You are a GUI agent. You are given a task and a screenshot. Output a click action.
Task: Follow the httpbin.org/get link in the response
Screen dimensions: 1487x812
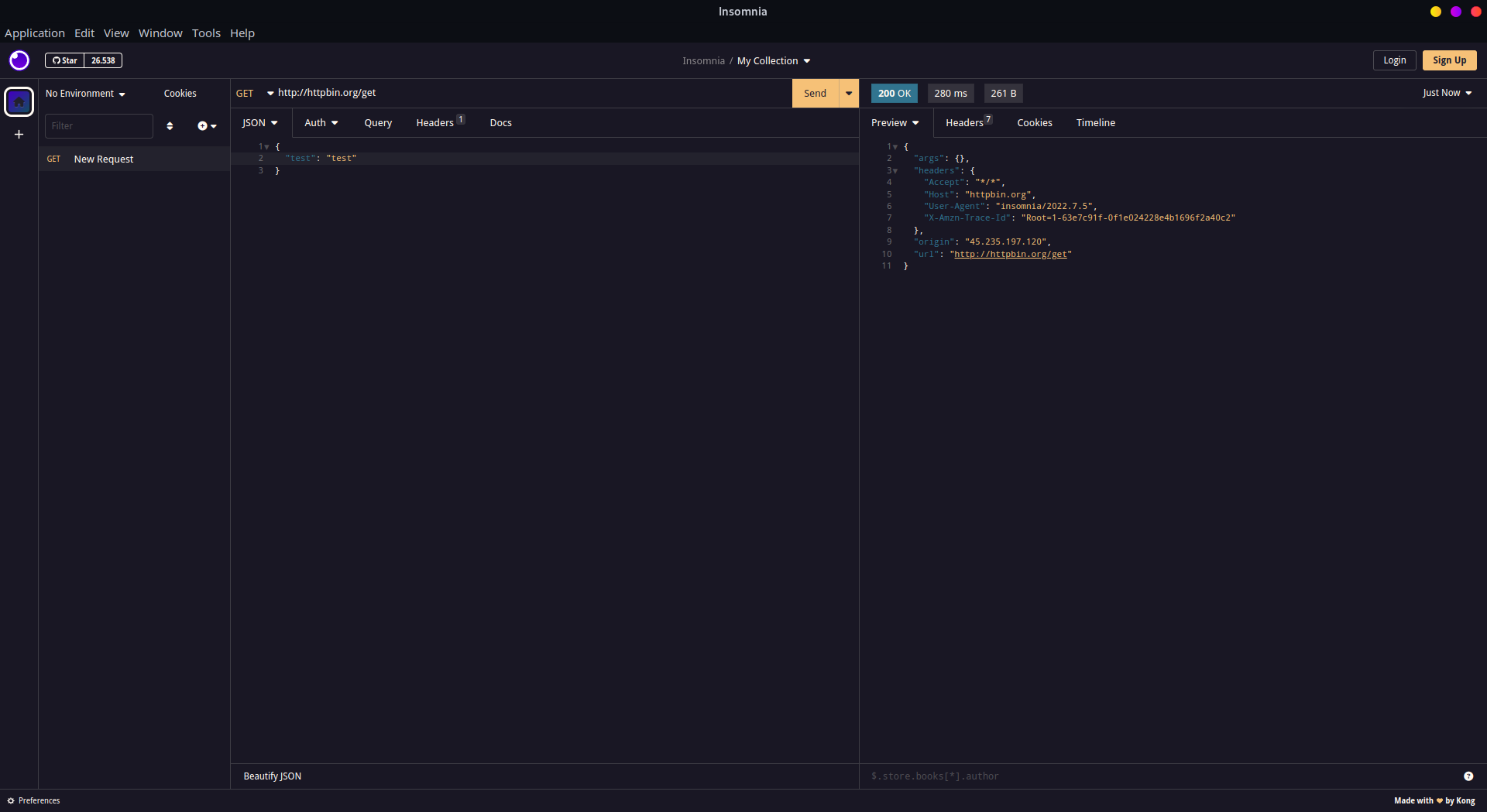coord(1010,254)
